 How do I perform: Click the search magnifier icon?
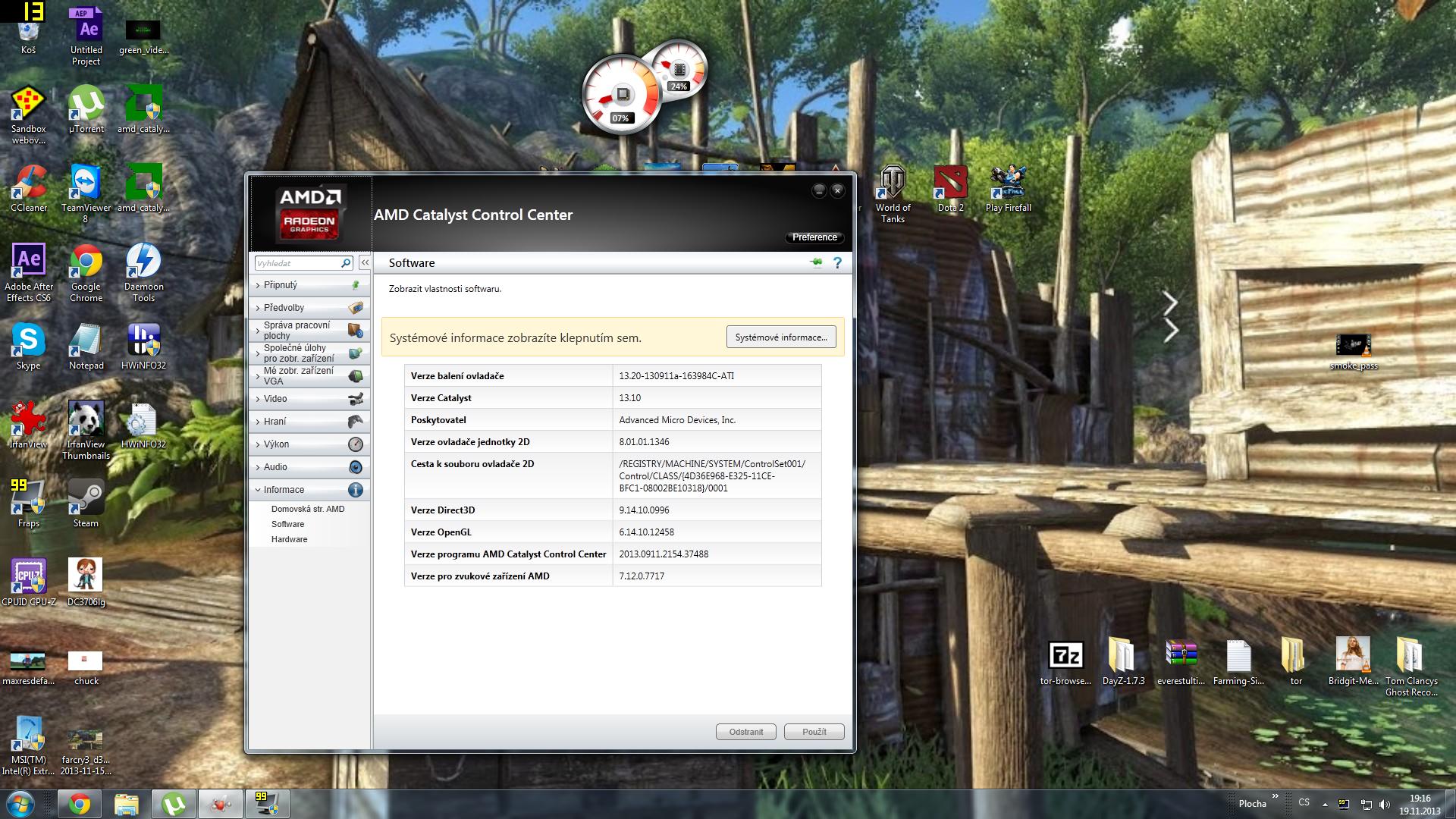pyautogui.click(x=347, y=263)
